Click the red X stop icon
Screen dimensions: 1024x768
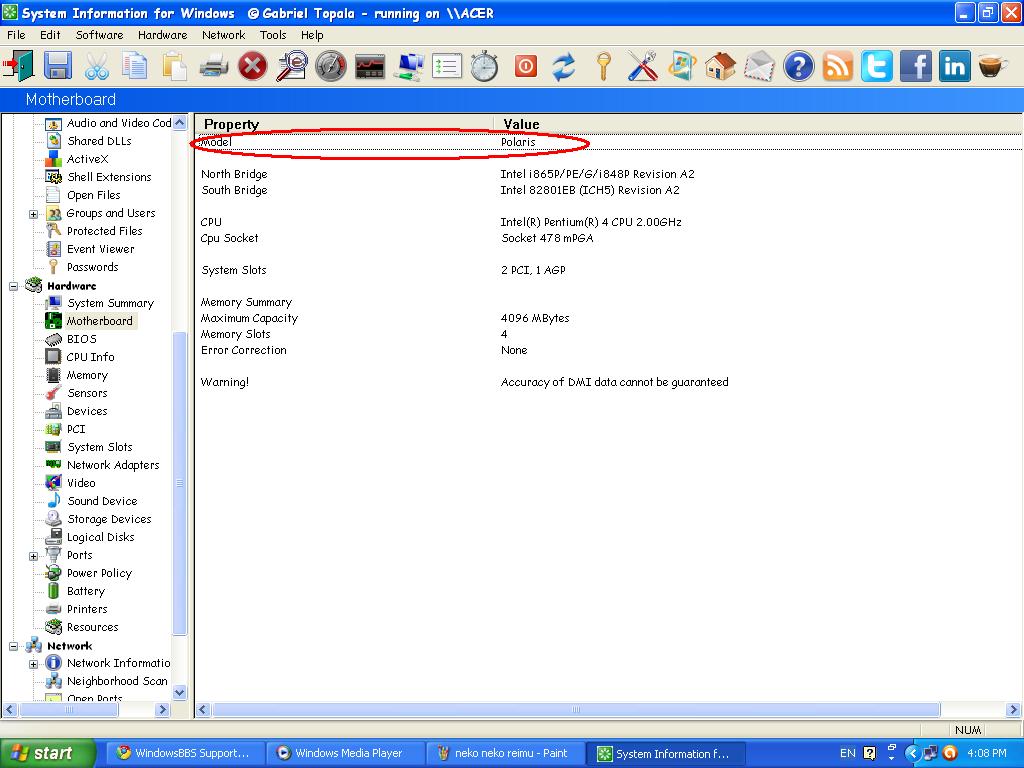tap(253, 65)
